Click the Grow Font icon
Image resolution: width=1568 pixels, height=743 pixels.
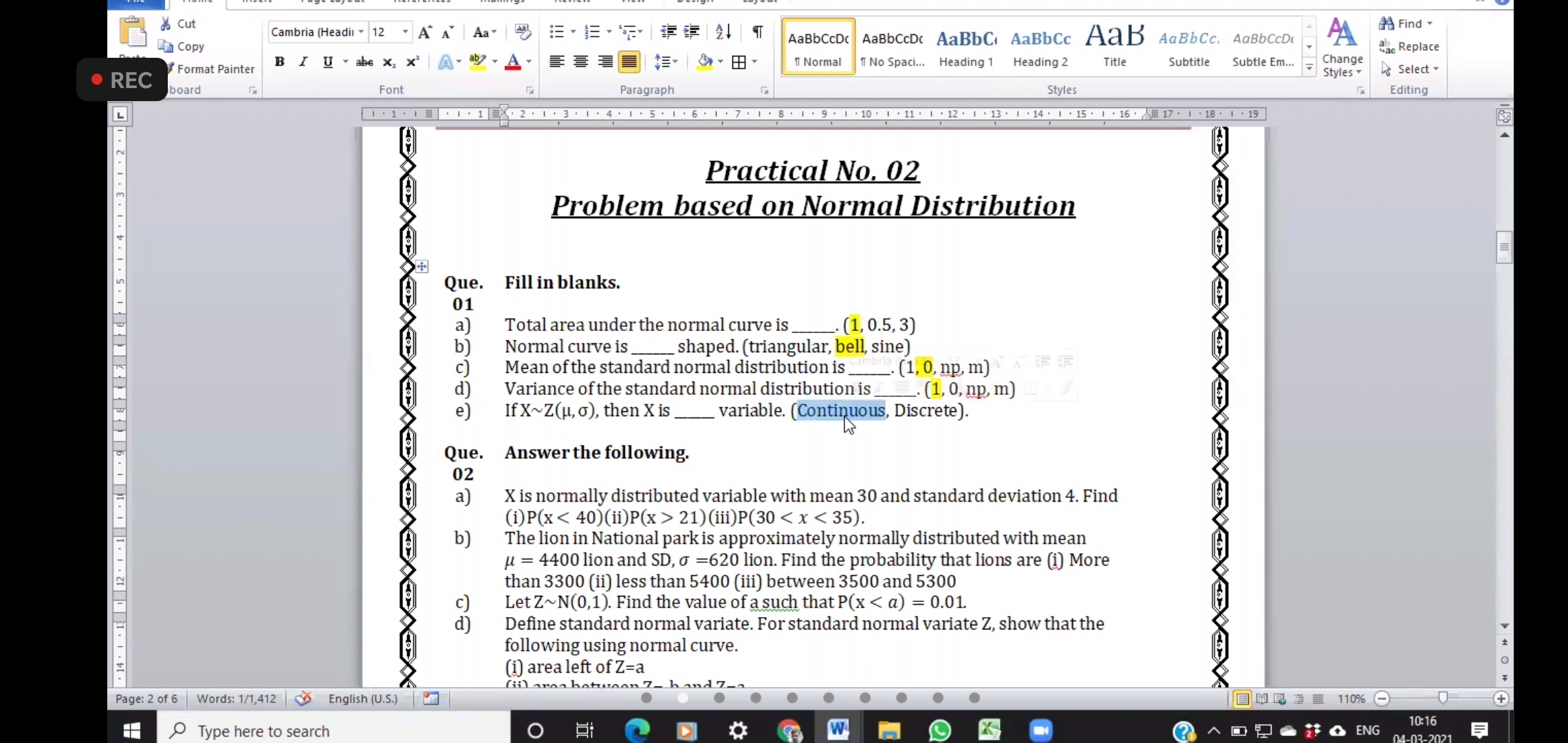point(425,32)
